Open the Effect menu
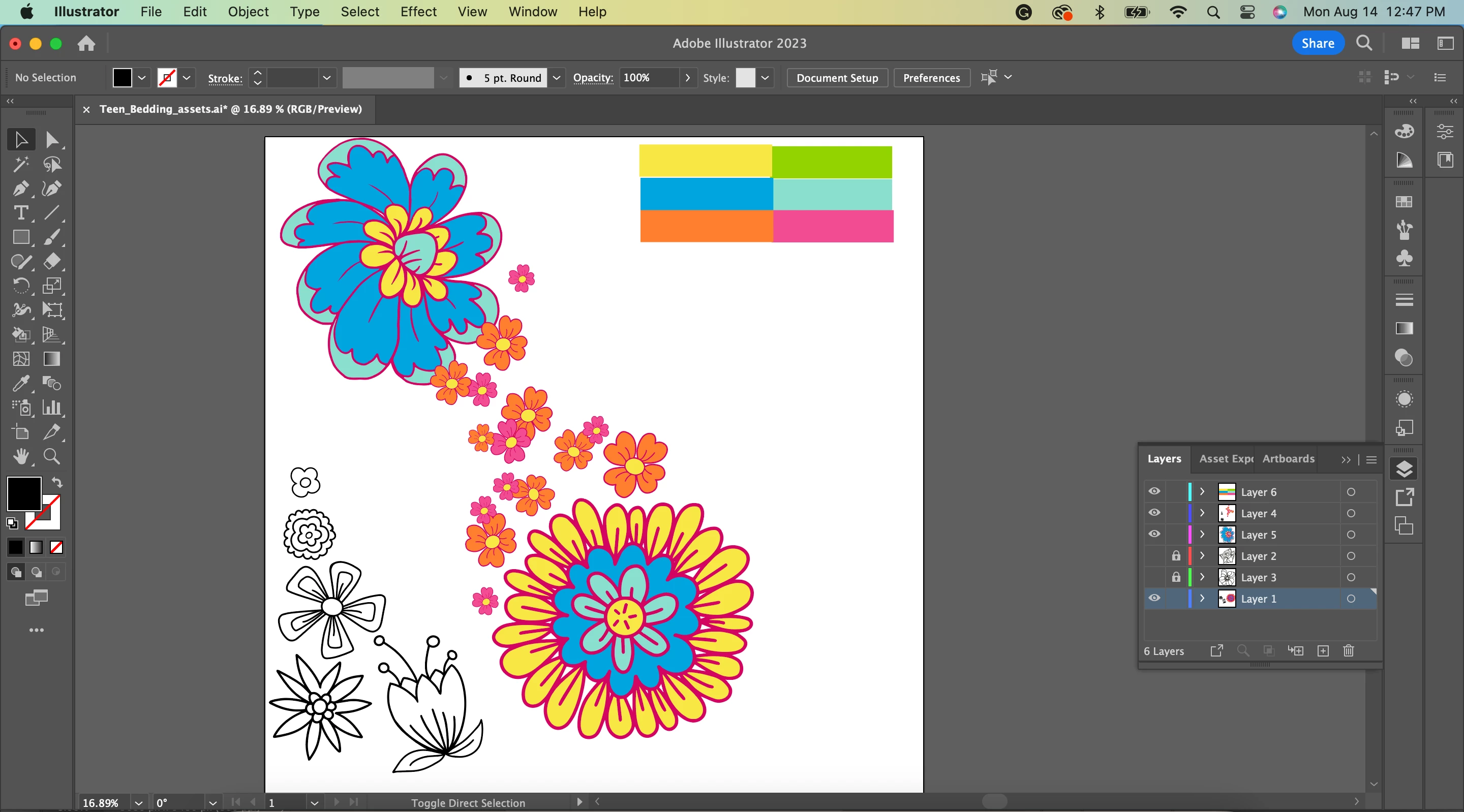Viewport: 1464px width, 812px height. click(418, 11)
